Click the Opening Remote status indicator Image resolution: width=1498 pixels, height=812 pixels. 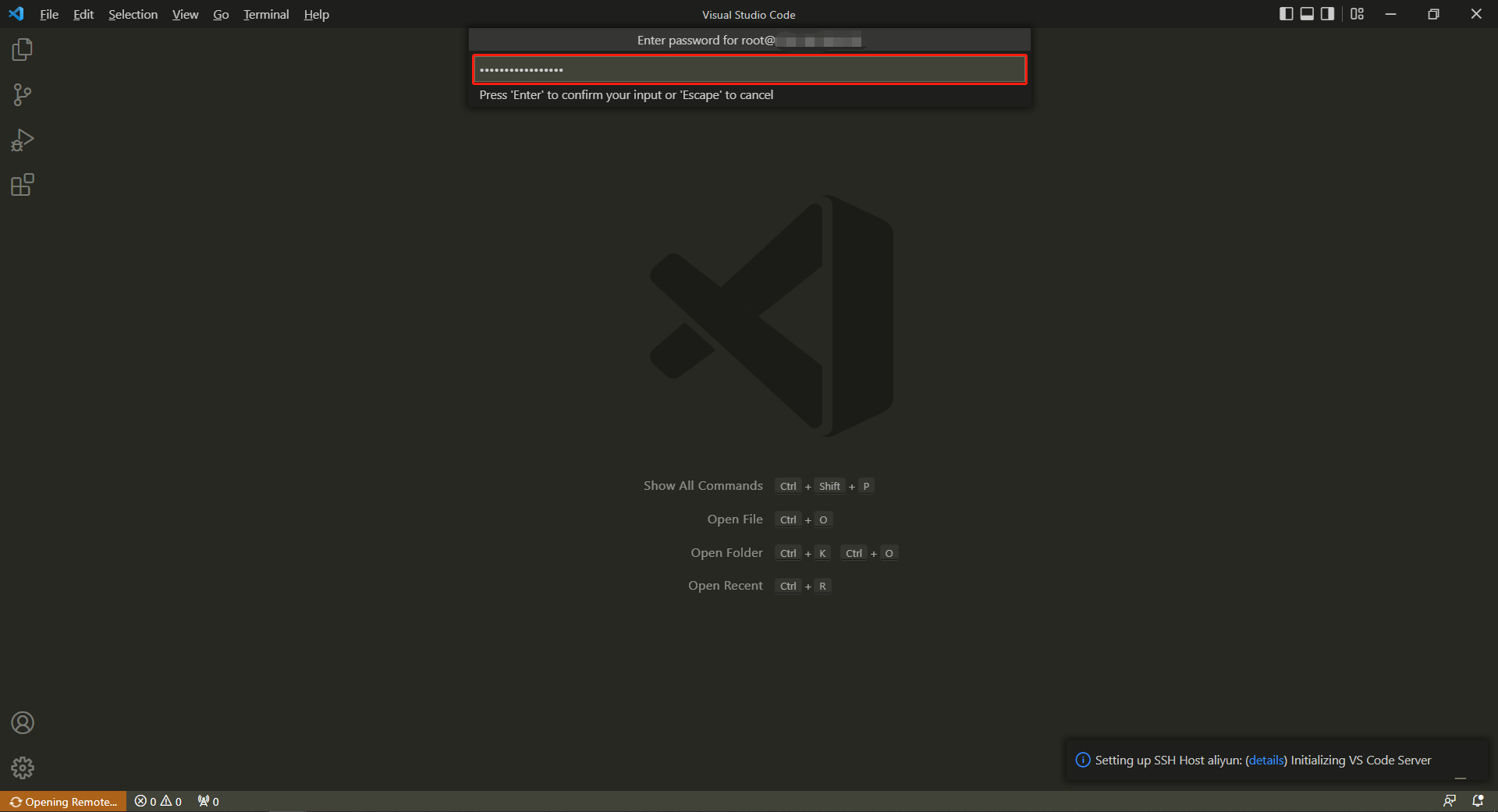point(64,802)
